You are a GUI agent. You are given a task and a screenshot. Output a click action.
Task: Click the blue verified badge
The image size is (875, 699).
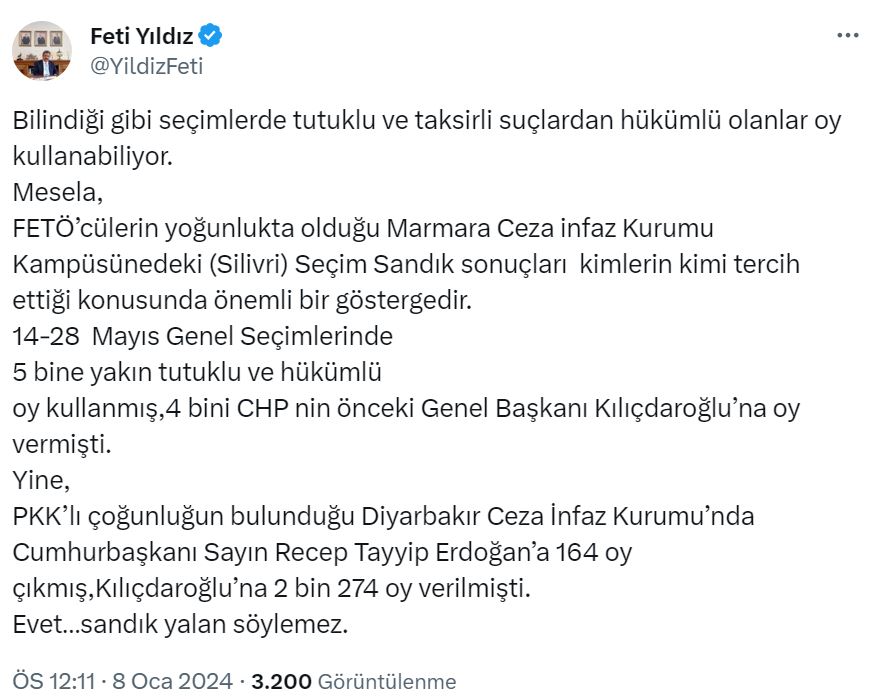click(211, 38)
